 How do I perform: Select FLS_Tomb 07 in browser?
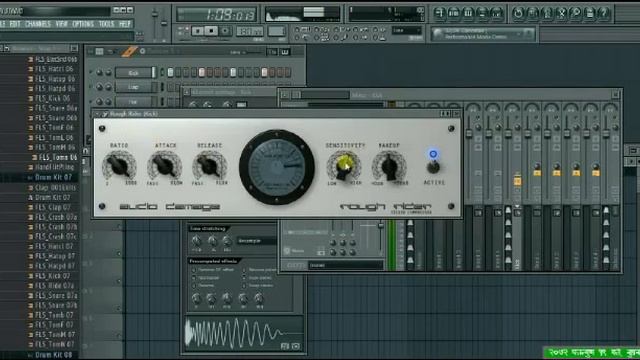pyautogui.click(x=54, y=315)
